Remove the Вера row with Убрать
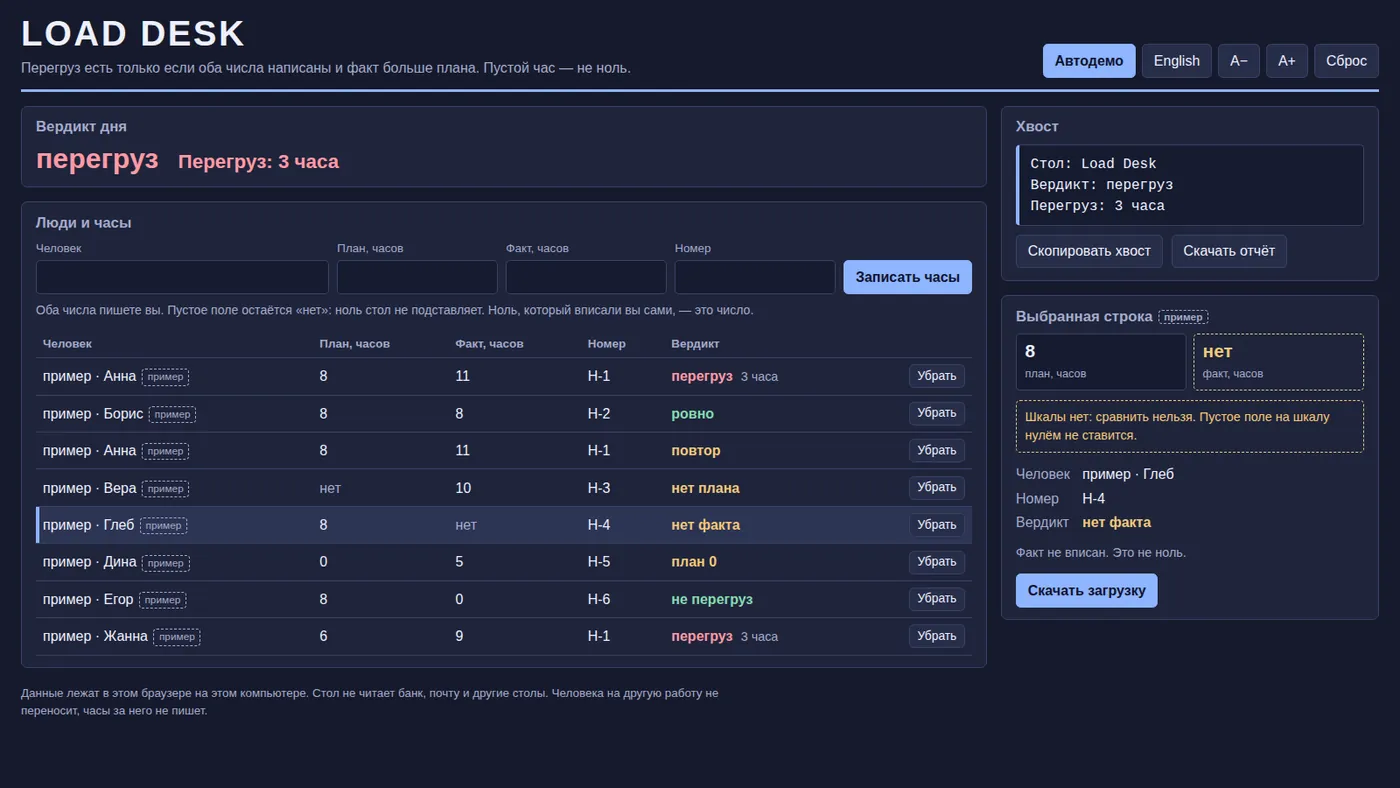Screen dimensions: 1400x788 pos(937,488)
